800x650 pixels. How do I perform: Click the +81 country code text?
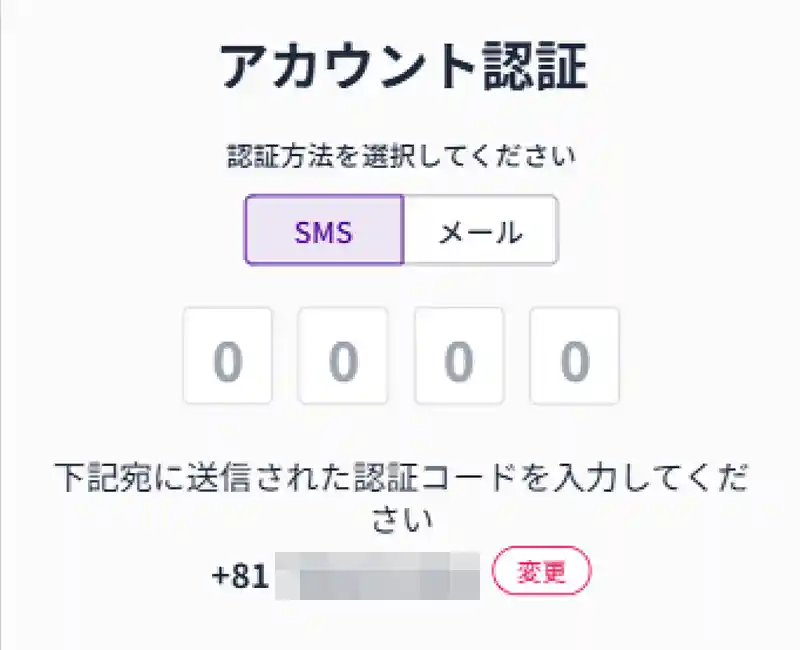pos(241,575)
